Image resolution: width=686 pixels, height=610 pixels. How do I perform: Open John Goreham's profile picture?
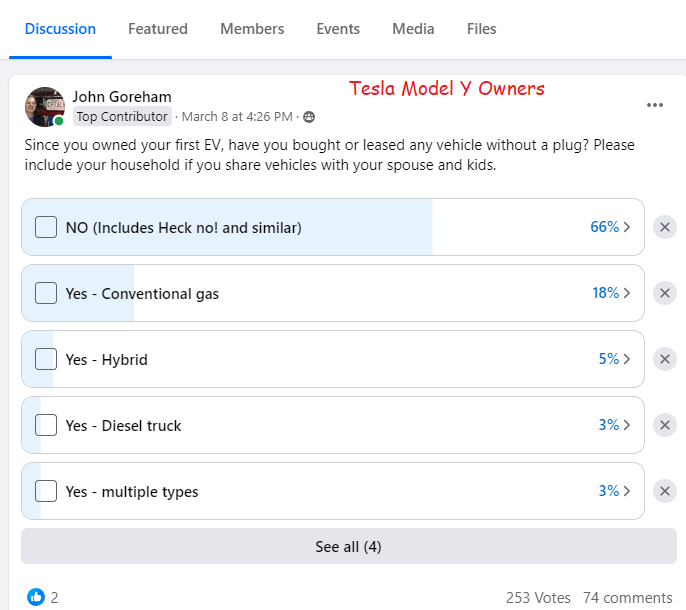(44, 107)
